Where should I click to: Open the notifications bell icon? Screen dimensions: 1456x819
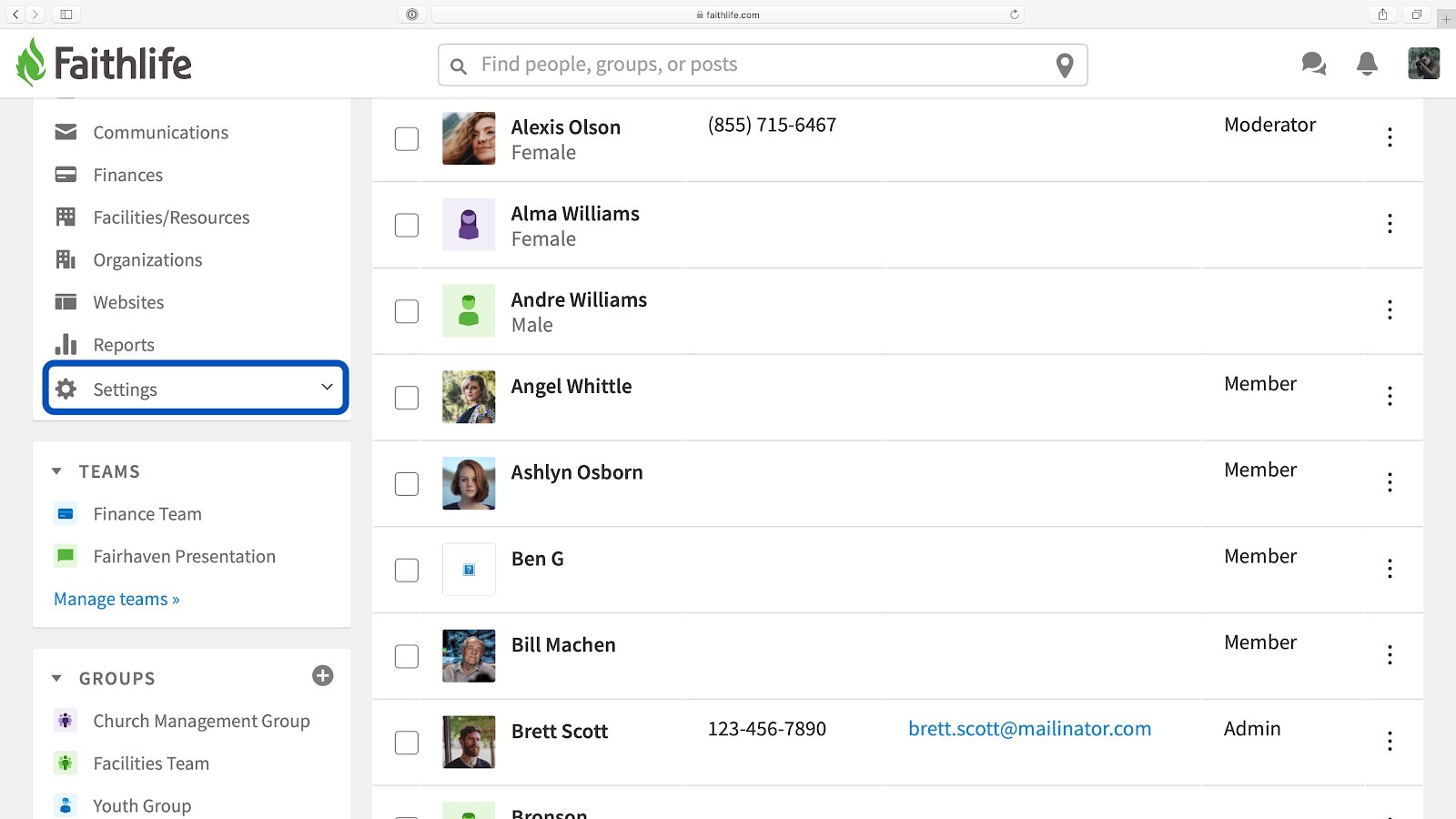point(1367,64)
